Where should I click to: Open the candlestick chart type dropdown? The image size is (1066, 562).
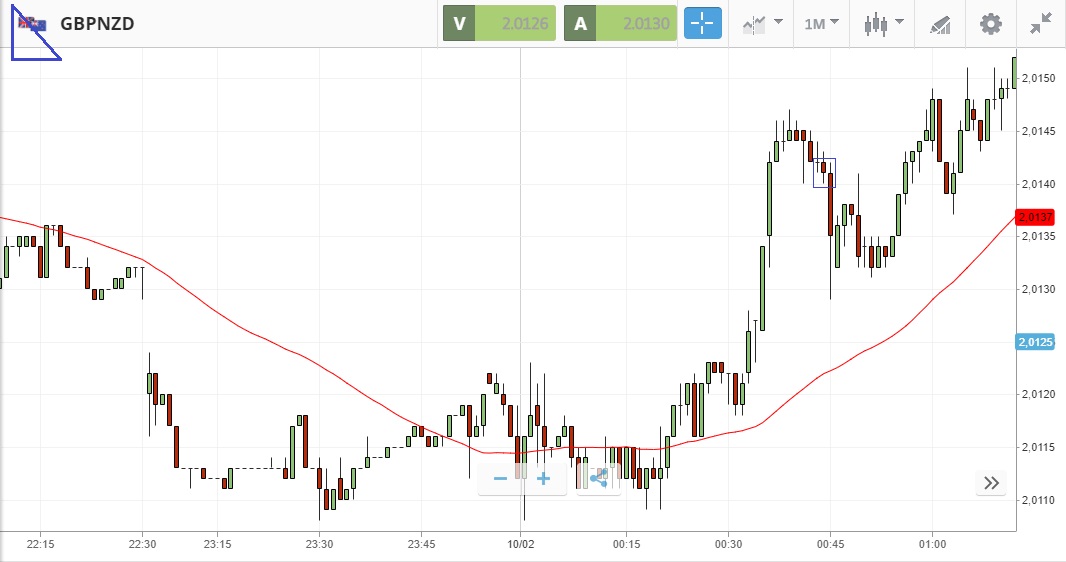[883, 24]
